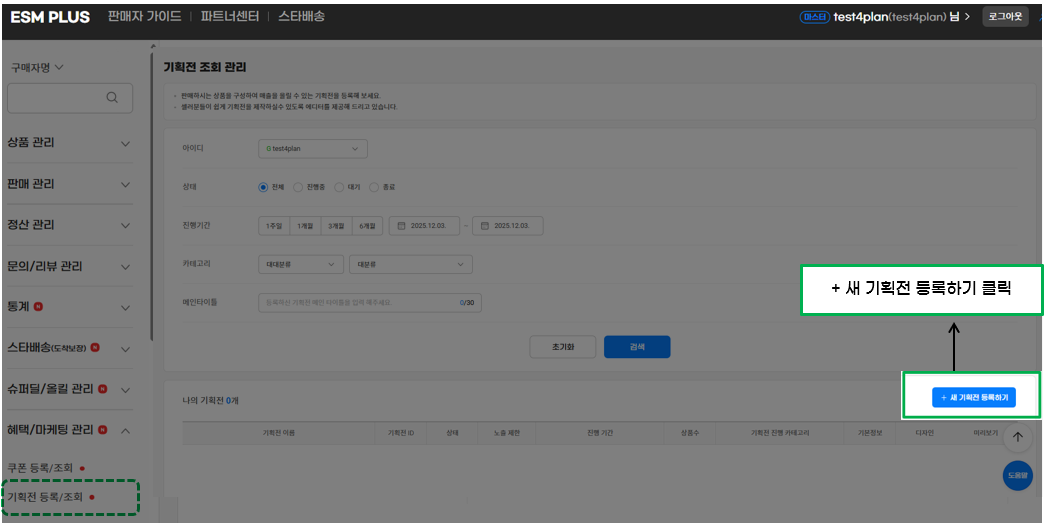Open 쿠폰 등록/조회 submenu item
Viewport: 1045px width, 526px height.
coord(40,468)
